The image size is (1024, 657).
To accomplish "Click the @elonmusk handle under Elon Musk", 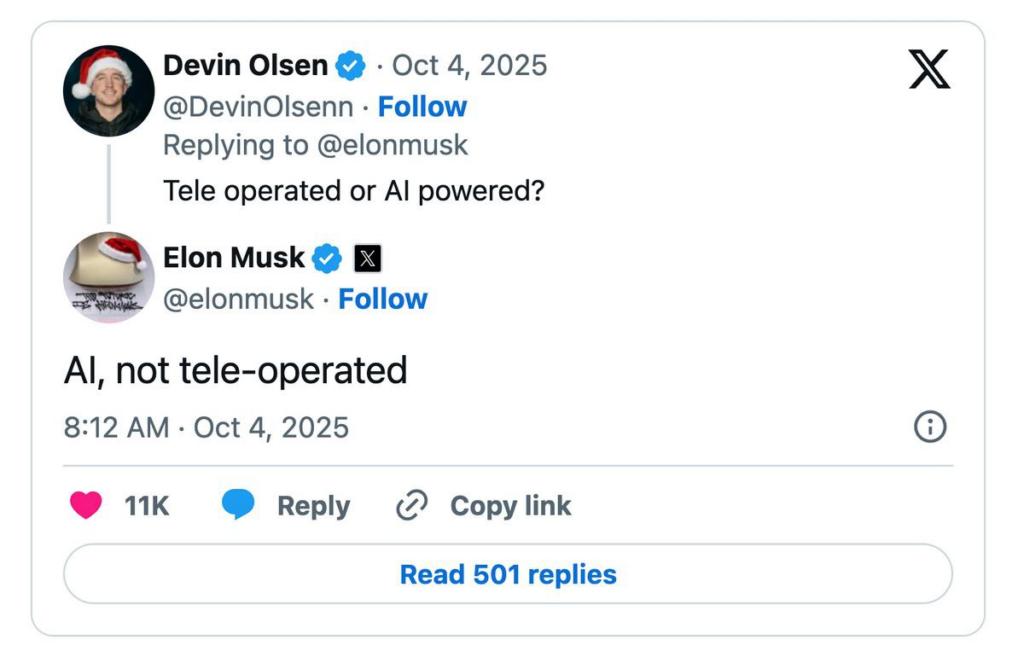I will coord(238,299).
